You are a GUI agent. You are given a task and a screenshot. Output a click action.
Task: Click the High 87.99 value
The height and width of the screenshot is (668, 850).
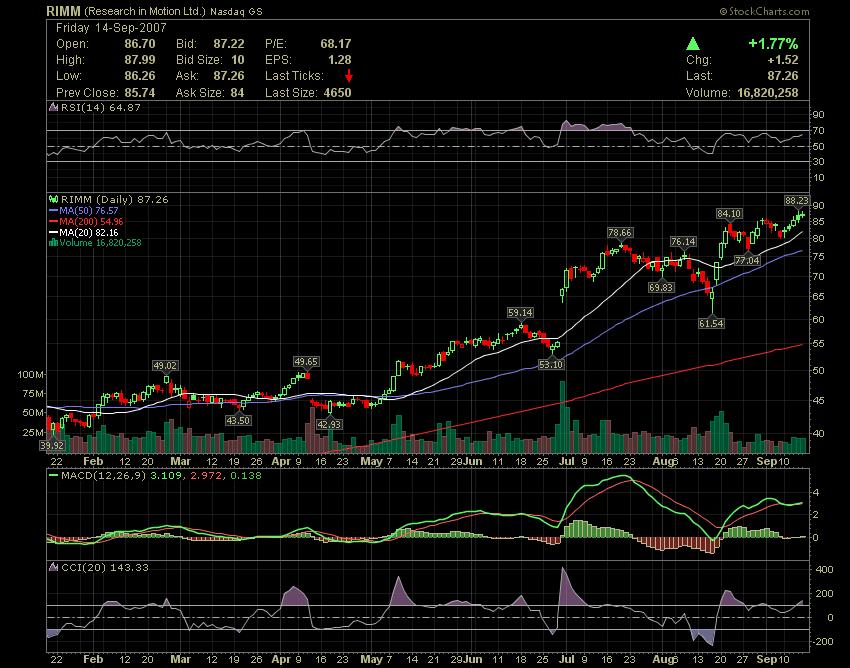(140, 60)
